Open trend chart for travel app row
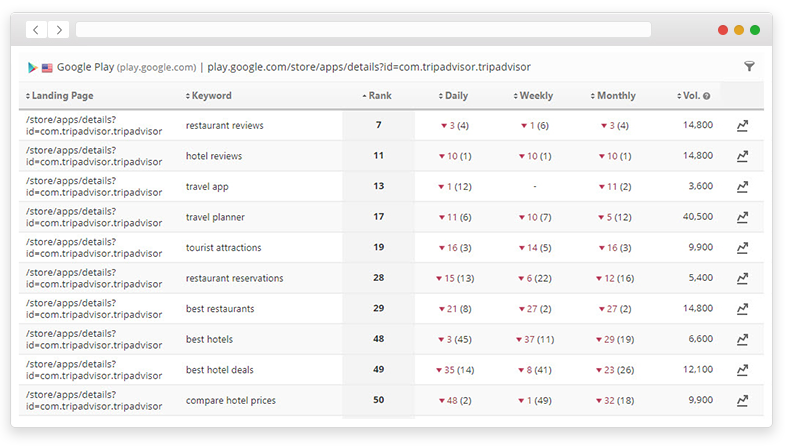785x447 pixels. 742,187
